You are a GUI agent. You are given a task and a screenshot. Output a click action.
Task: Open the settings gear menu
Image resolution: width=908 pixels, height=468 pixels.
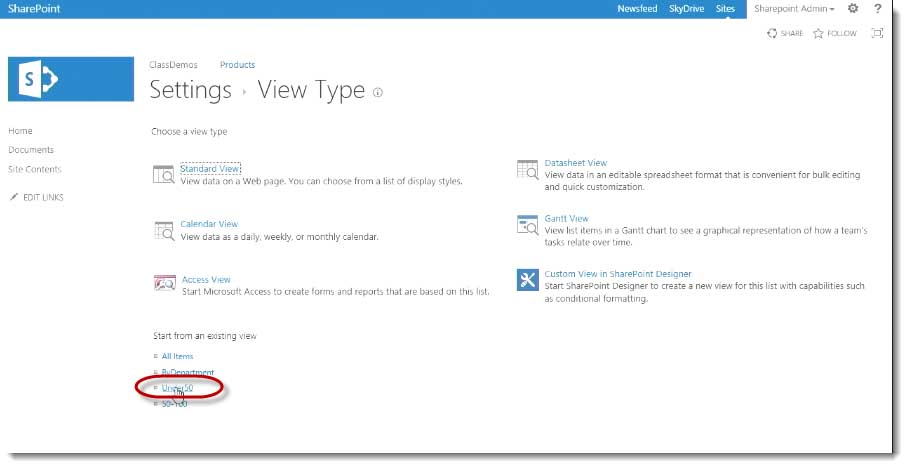click(x=853, y=9)
